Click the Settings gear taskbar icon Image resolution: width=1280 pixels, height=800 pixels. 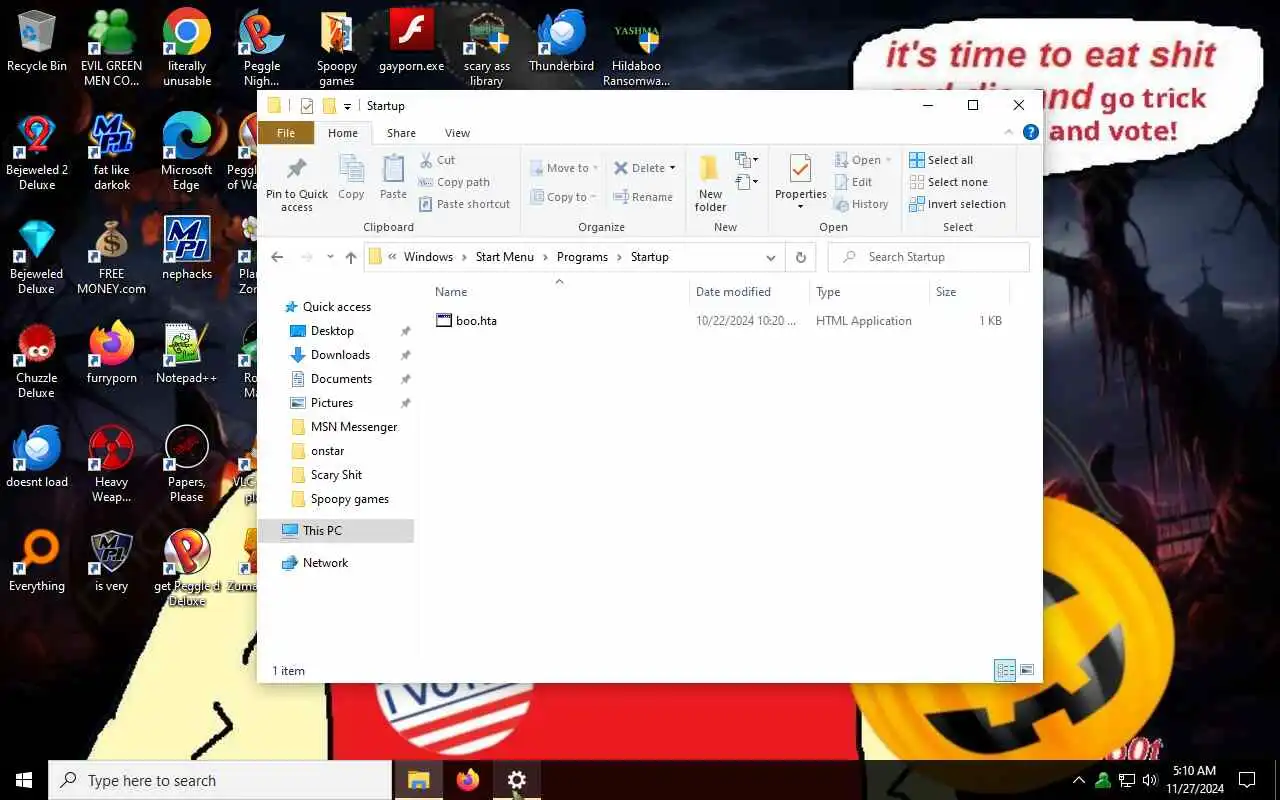point(516,780)
